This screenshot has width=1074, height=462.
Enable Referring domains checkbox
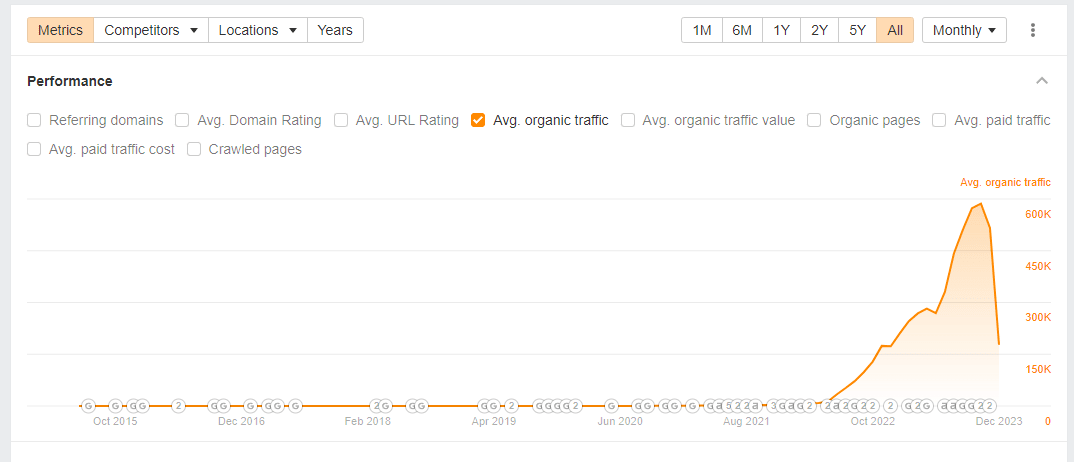(34, 120)
